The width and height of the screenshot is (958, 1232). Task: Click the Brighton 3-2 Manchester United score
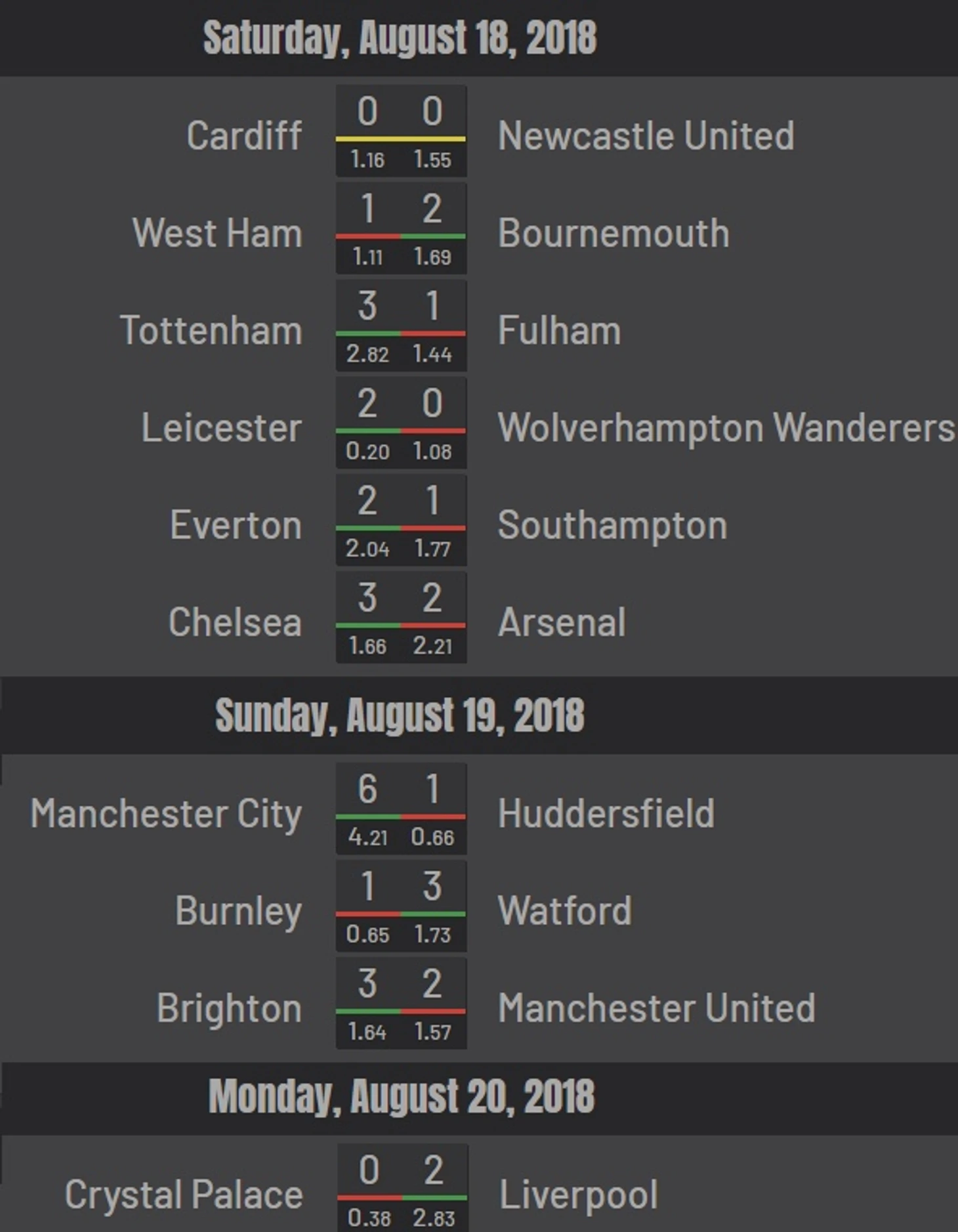coord(400,1003)
